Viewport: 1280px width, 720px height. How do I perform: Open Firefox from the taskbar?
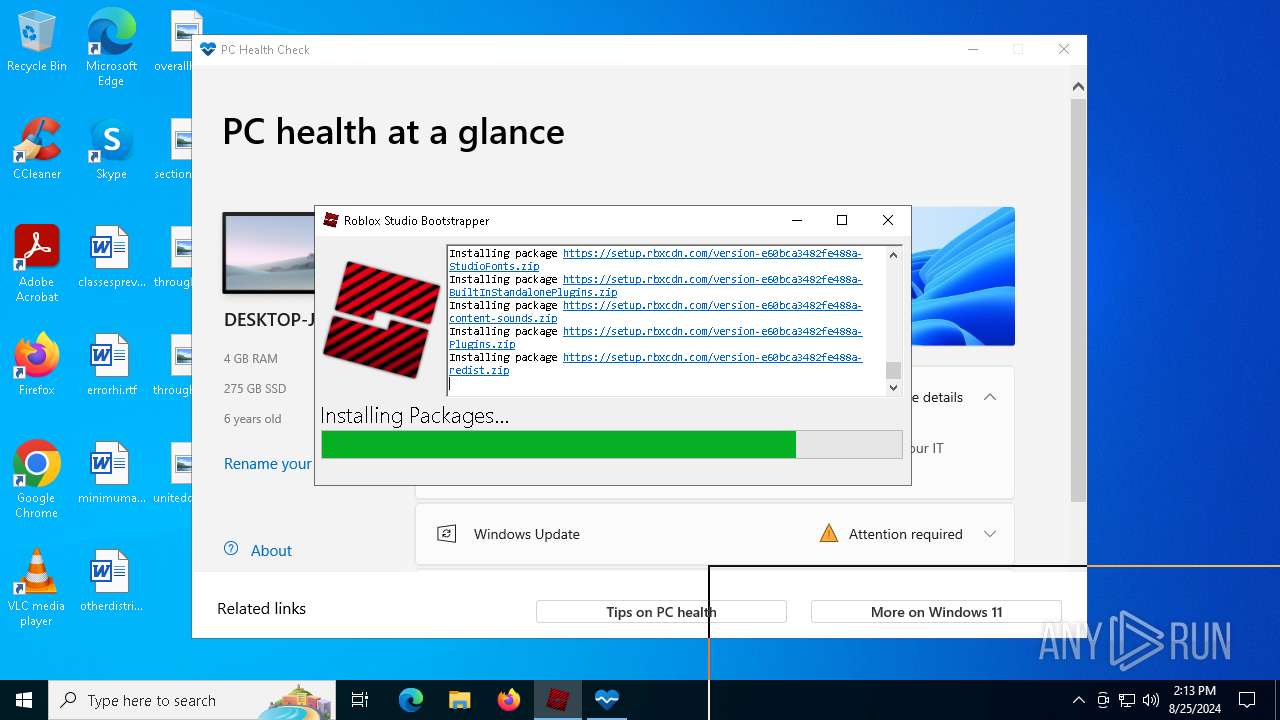[509, 700]
